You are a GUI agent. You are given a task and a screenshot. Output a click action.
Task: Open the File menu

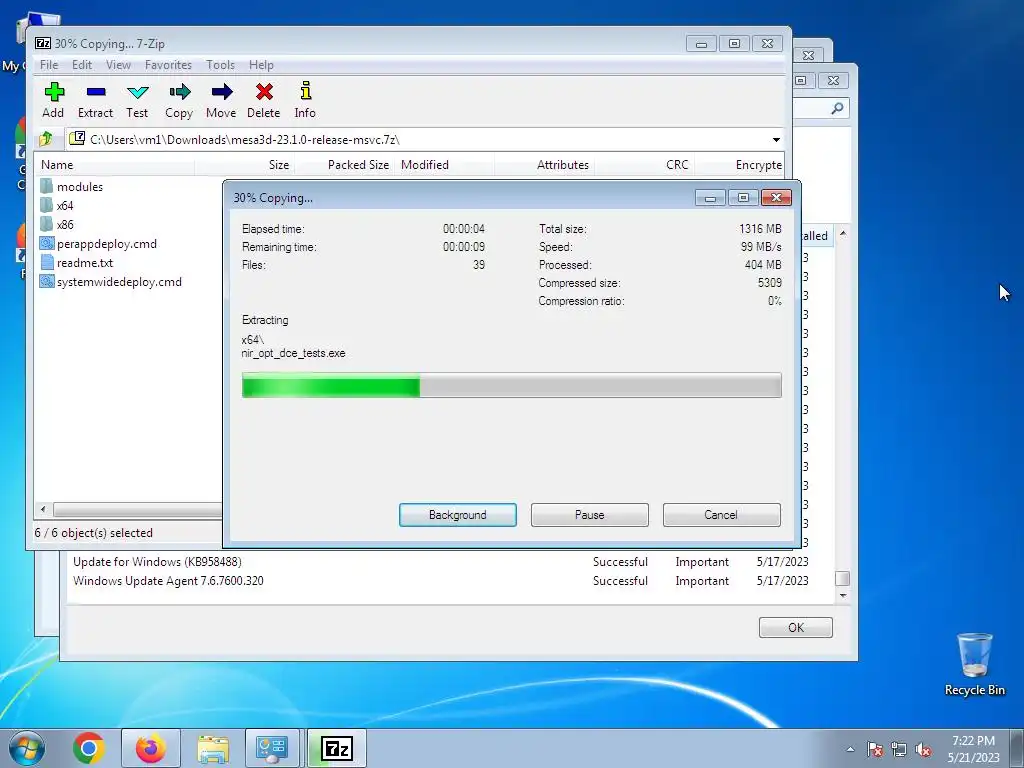point(49,65)
